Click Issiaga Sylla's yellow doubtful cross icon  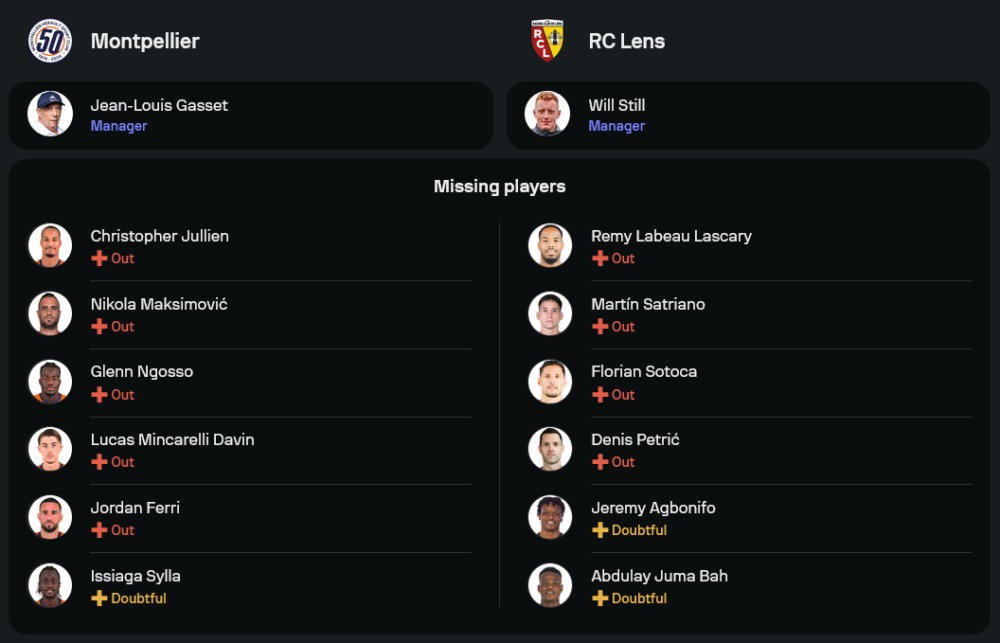(x=99, y=598)
